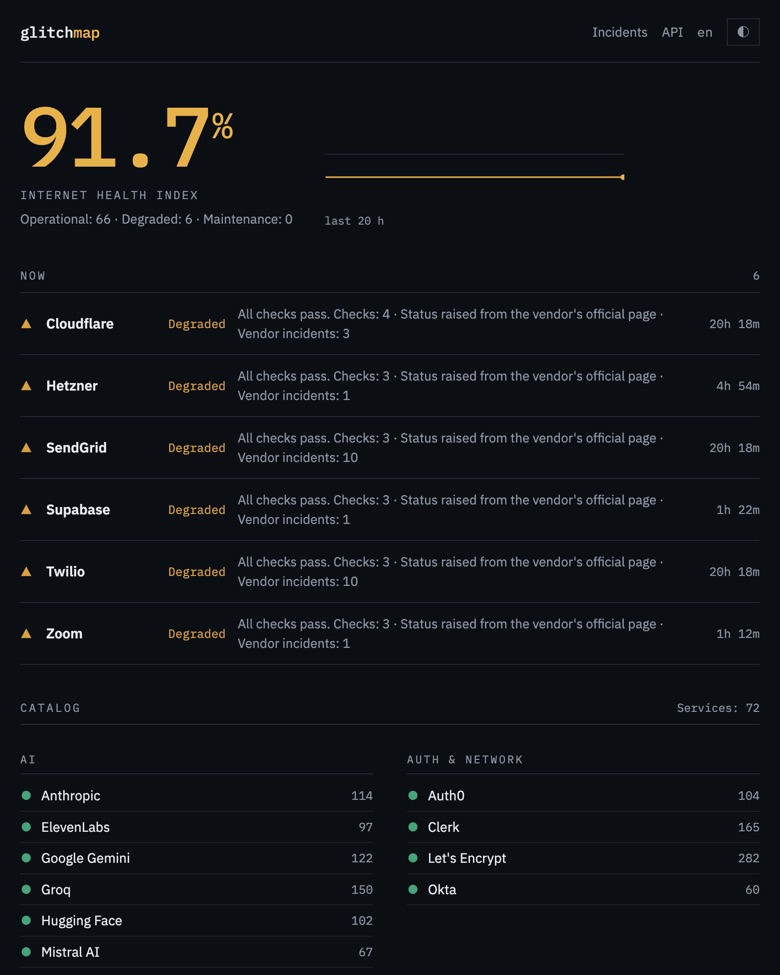Image resolution: width=780 pixels, height=975 pixels.
Task: Click the ElevenLabs green status dot
Action: (x=26, y=826)
